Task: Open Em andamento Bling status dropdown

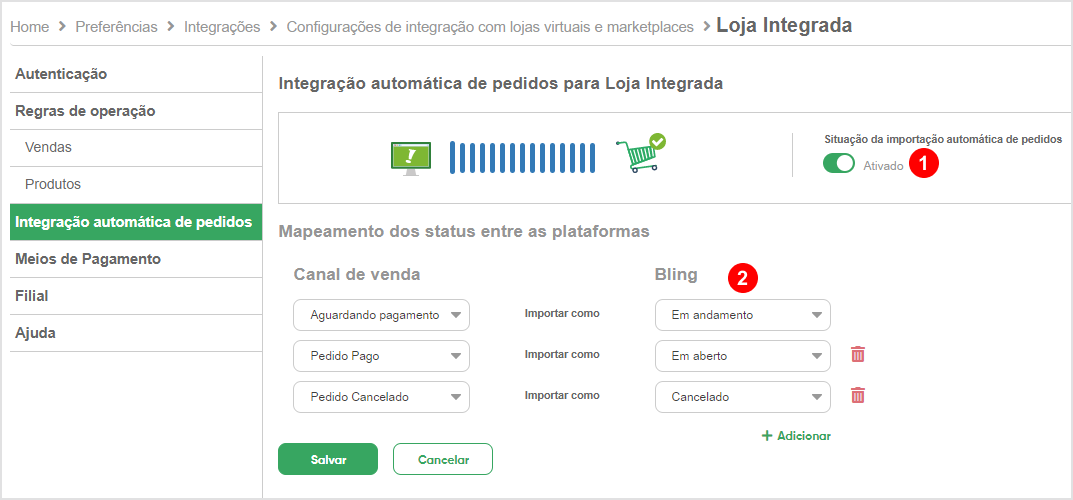Action: point(742,315)
